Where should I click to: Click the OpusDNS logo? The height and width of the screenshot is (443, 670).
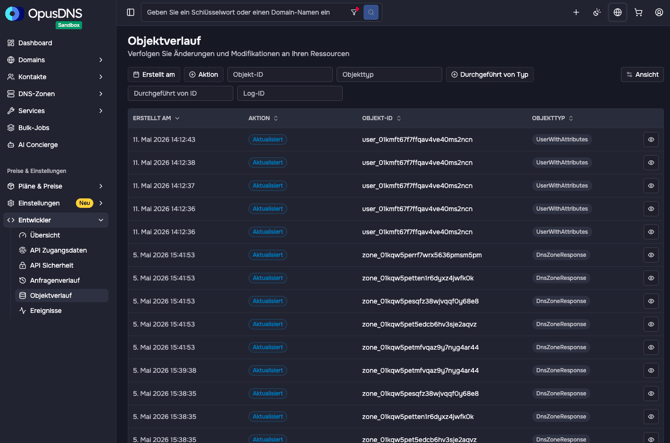[x=44, y=14]
